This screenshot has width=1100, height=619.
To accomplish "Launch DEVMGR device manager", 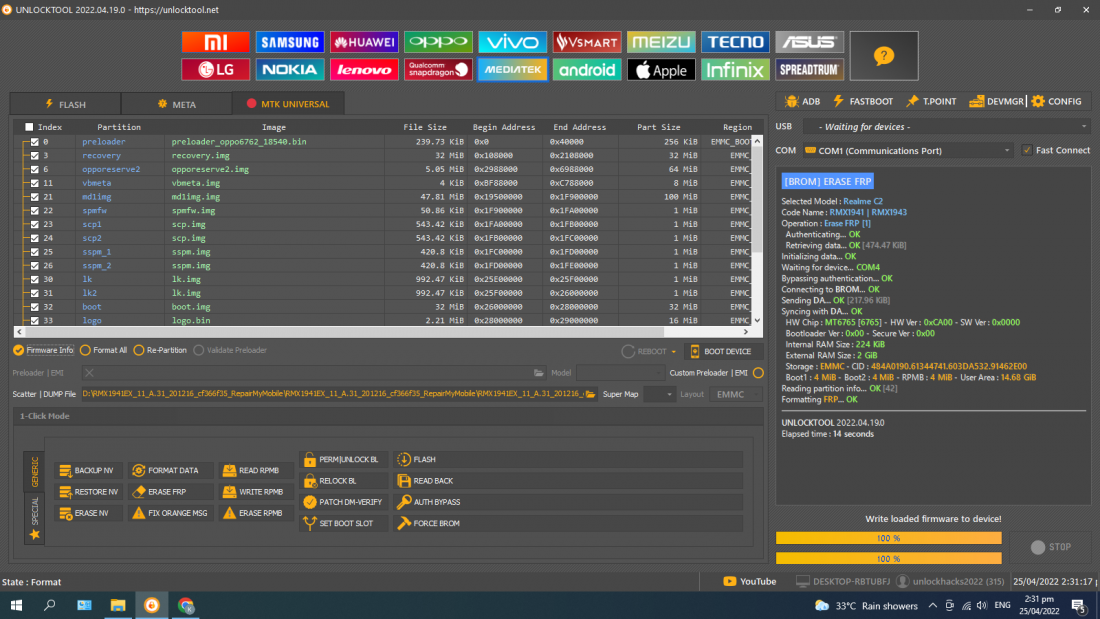I will pos(996,101).
